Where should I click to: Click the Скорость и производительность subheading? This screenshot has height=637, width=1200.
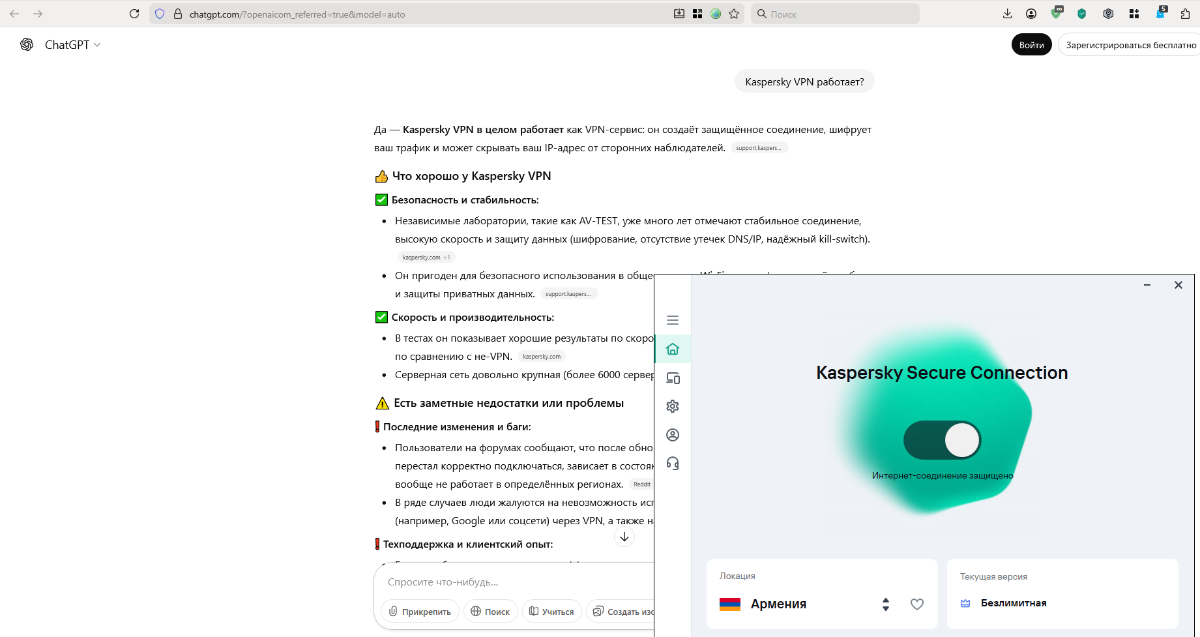tap(472, 317)
